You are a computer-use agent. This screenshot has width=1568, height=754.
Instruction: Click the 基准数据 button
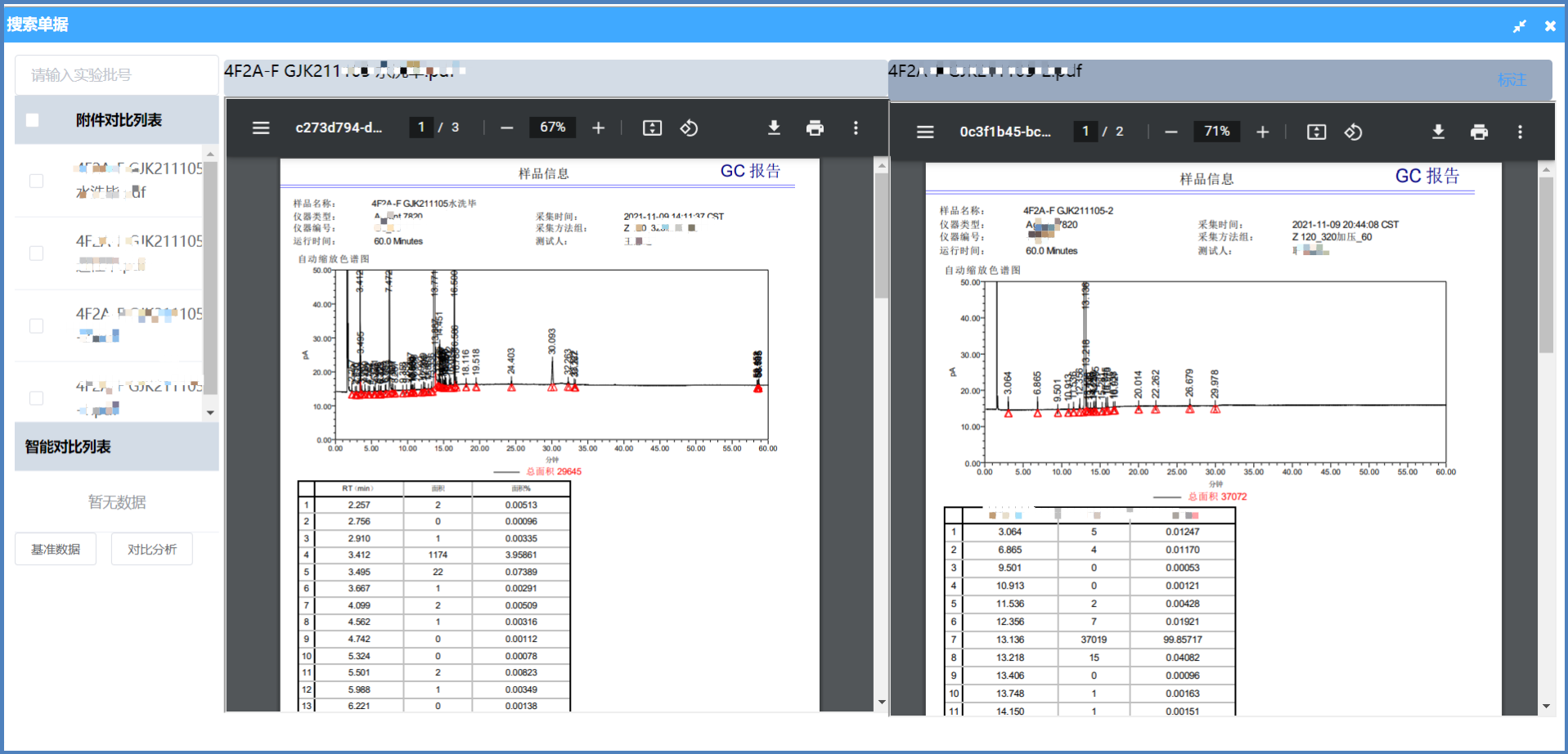click(56, 549)
